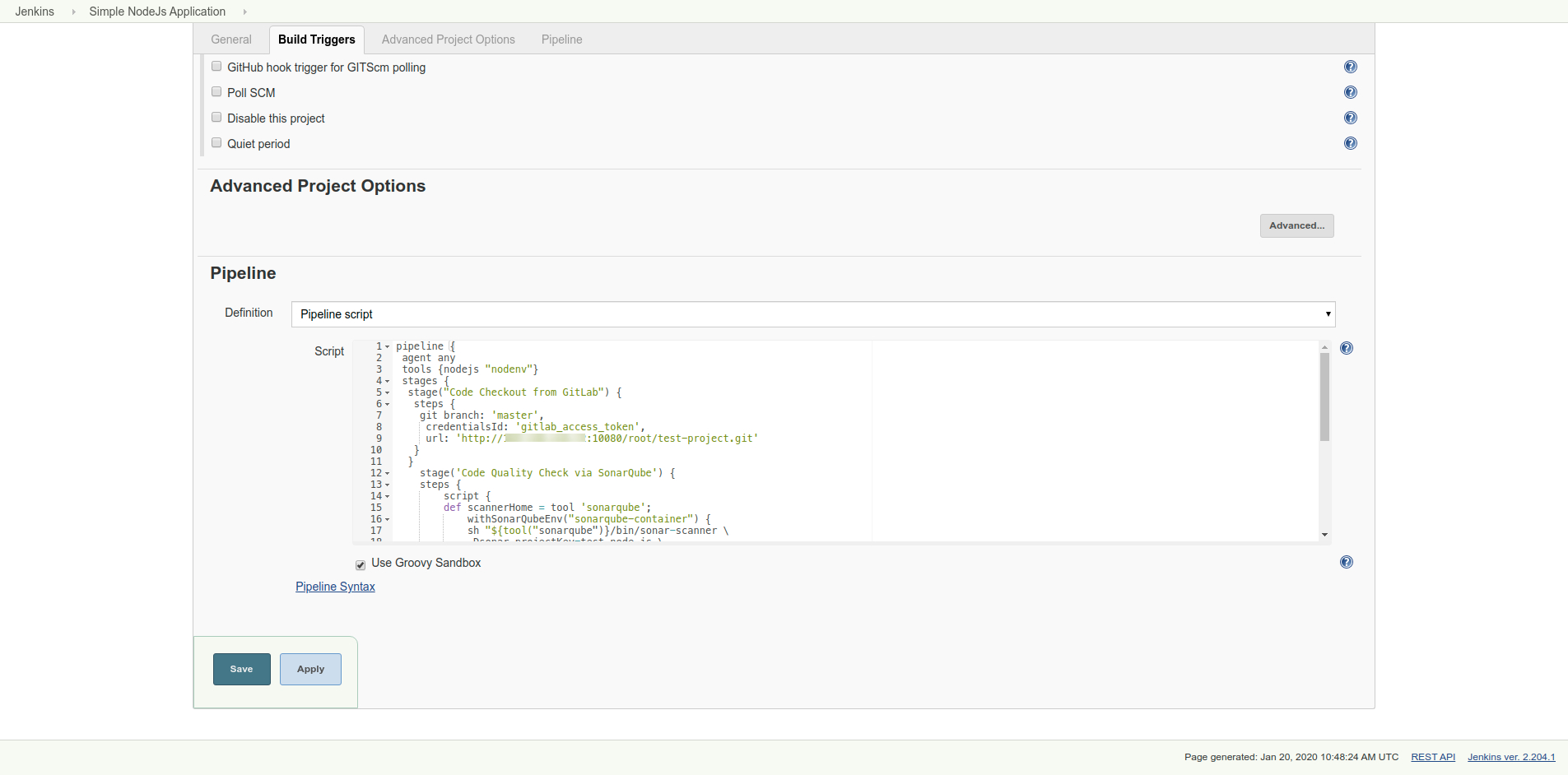The image size is (1568, 775).
Task: Click the Advanced... button
Action: tap(1296, 226)
